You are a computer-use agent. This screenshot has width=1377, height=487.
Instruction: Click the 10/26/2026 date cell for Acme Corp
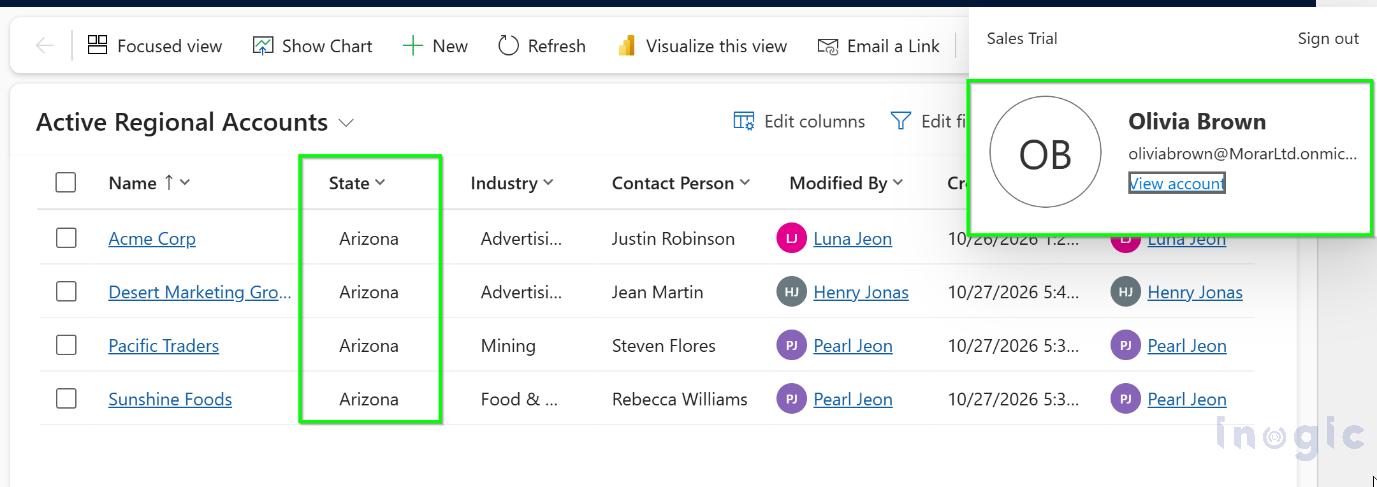[x=1013, y=239]
